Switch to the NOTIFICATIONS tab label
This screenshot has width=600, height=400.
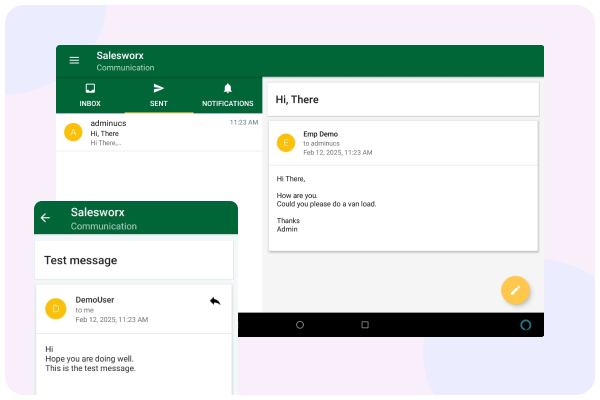[x=227, y=104]
